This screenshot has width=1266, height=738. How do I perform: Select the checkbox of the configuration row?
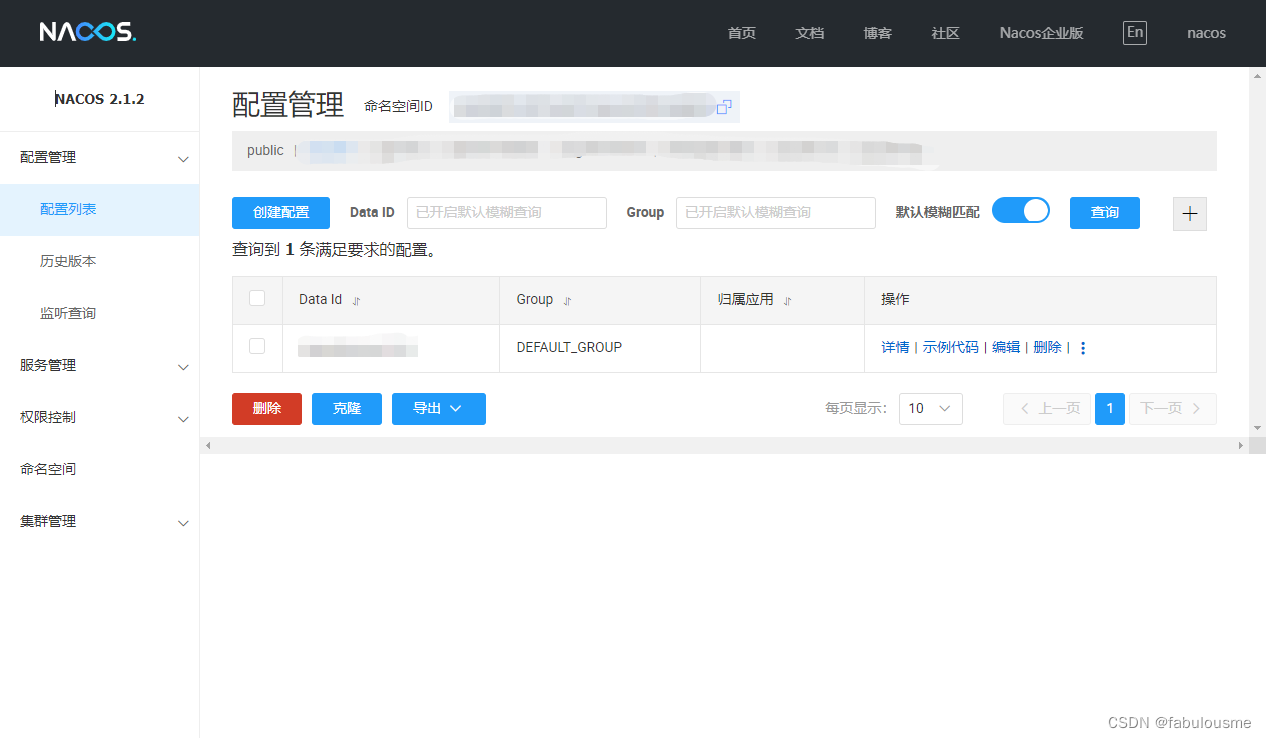257,346
